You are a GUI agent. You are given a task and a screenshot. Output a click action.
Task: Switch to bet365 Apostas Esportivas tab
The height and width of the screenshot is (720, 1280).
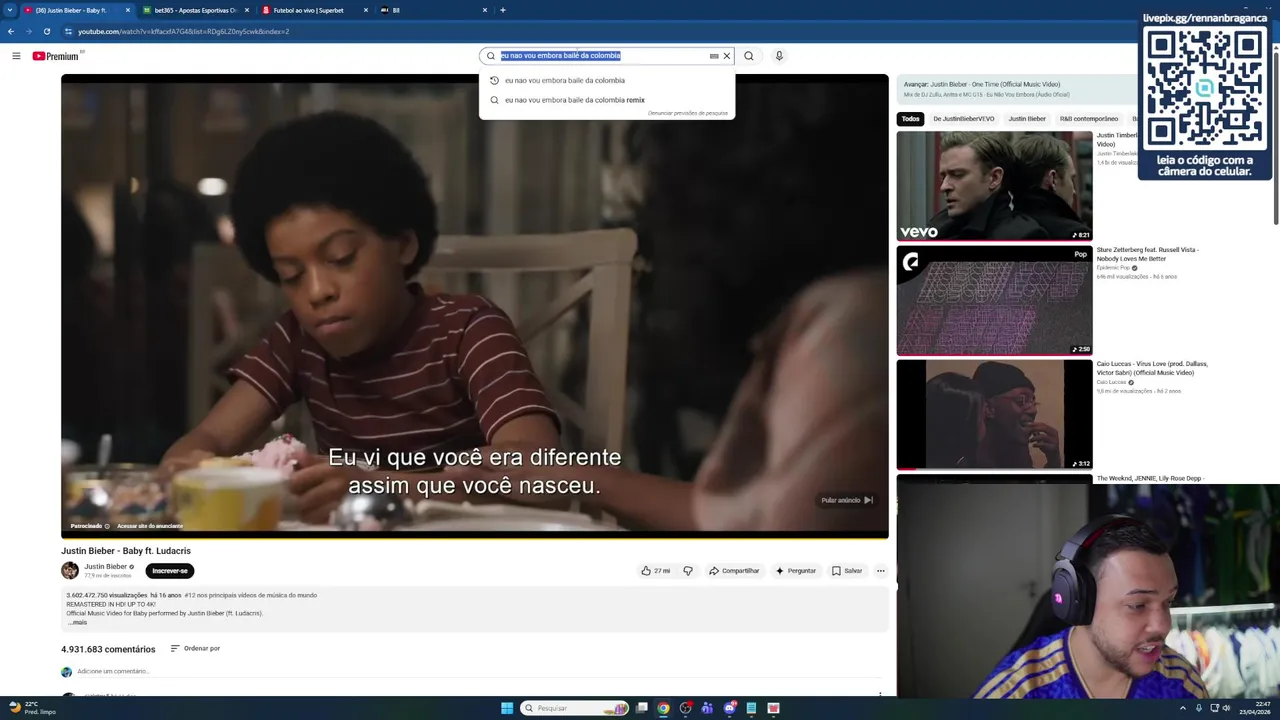195,10
